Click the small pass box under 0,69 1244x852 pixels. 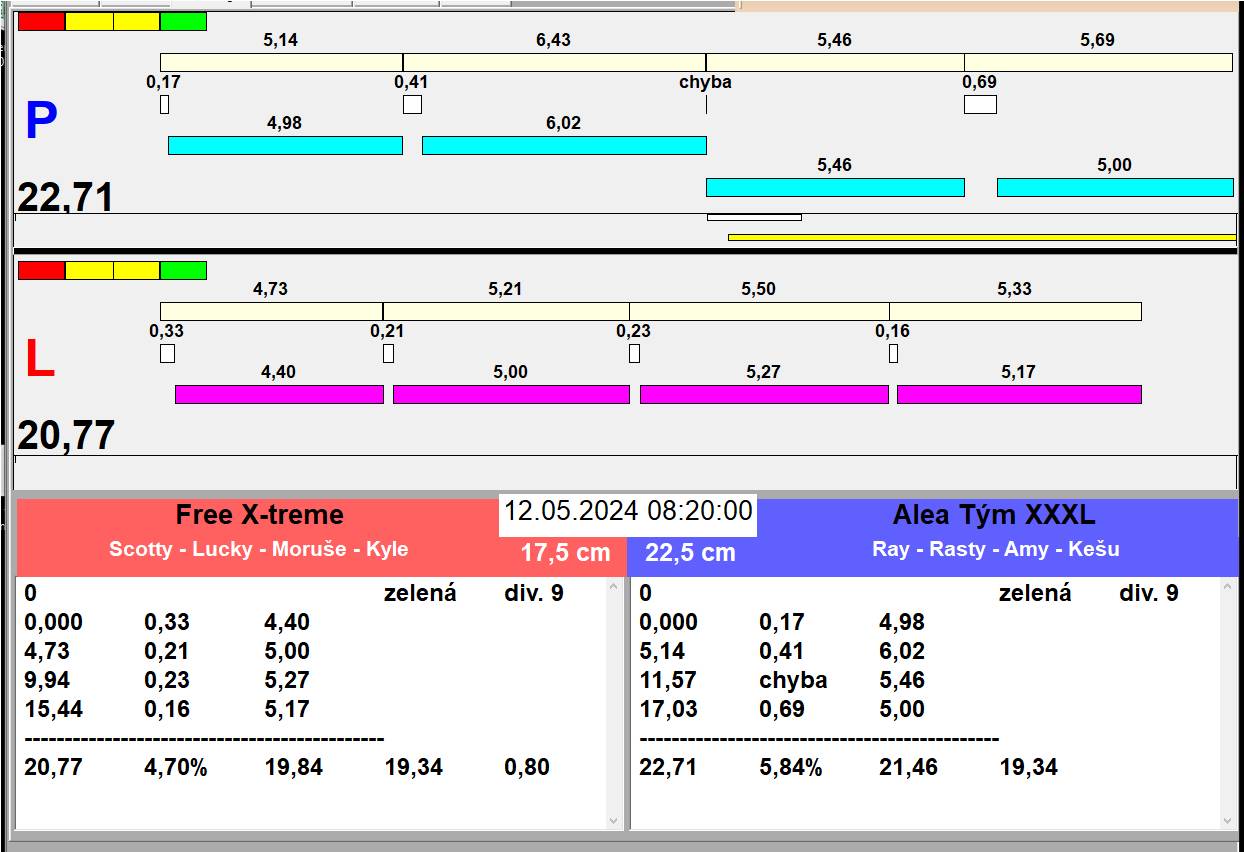[980, 104]
